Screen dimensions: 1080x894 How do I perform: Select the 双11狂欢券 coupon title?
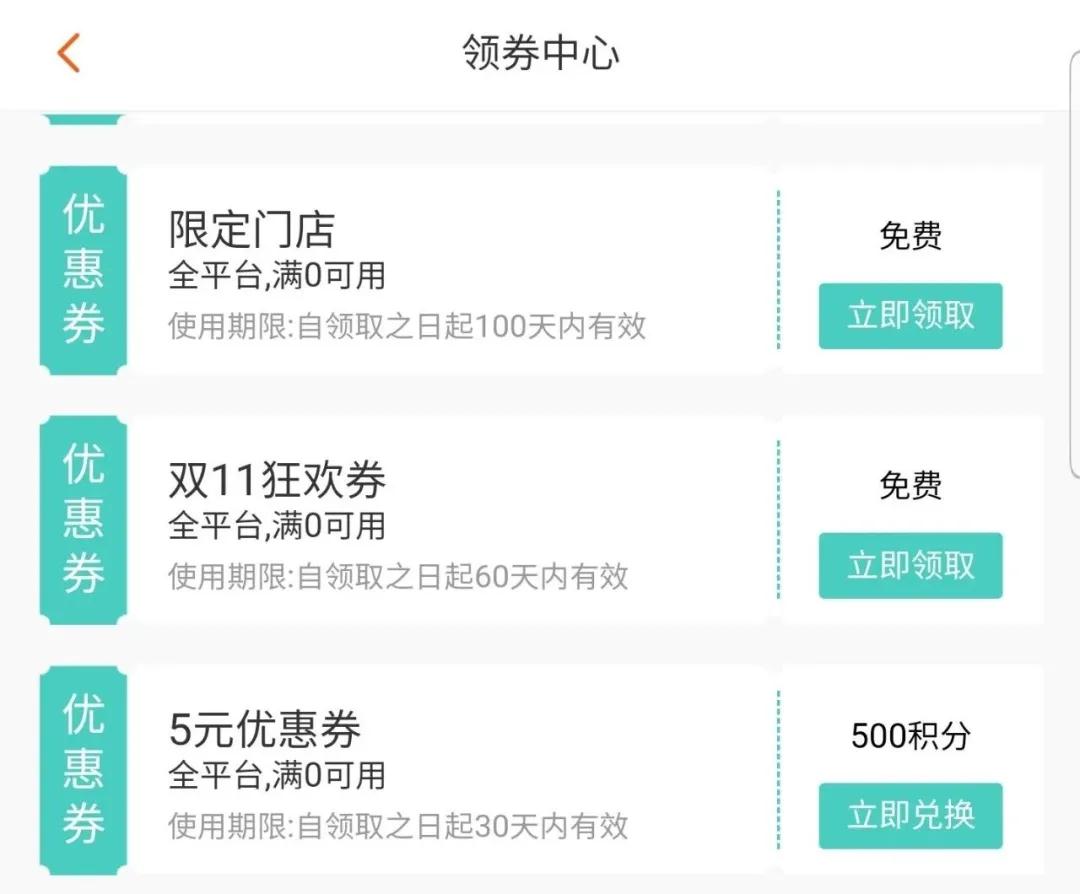click(x=277, y=481)
